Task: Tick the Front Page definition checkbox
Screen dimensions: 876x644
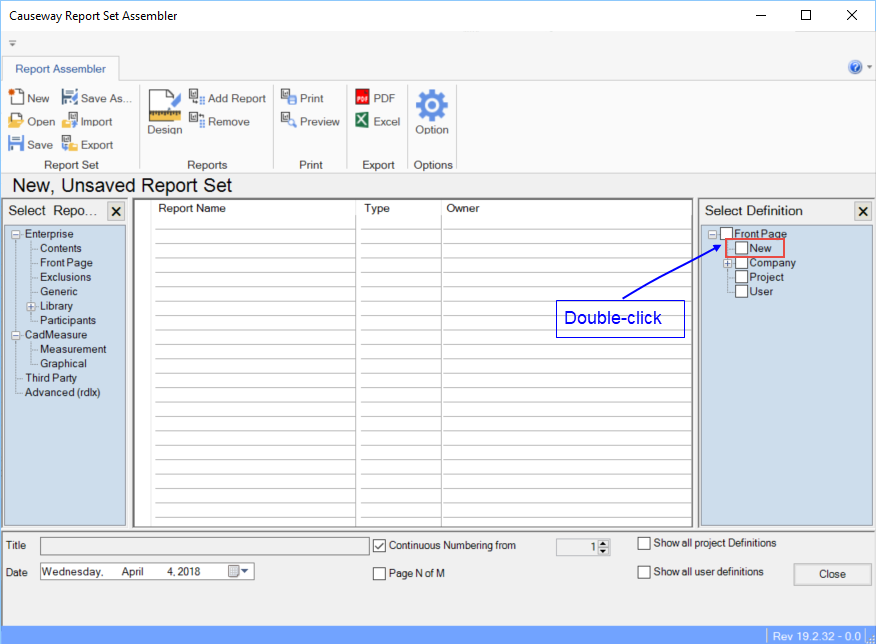Action: tap(726, 233)
